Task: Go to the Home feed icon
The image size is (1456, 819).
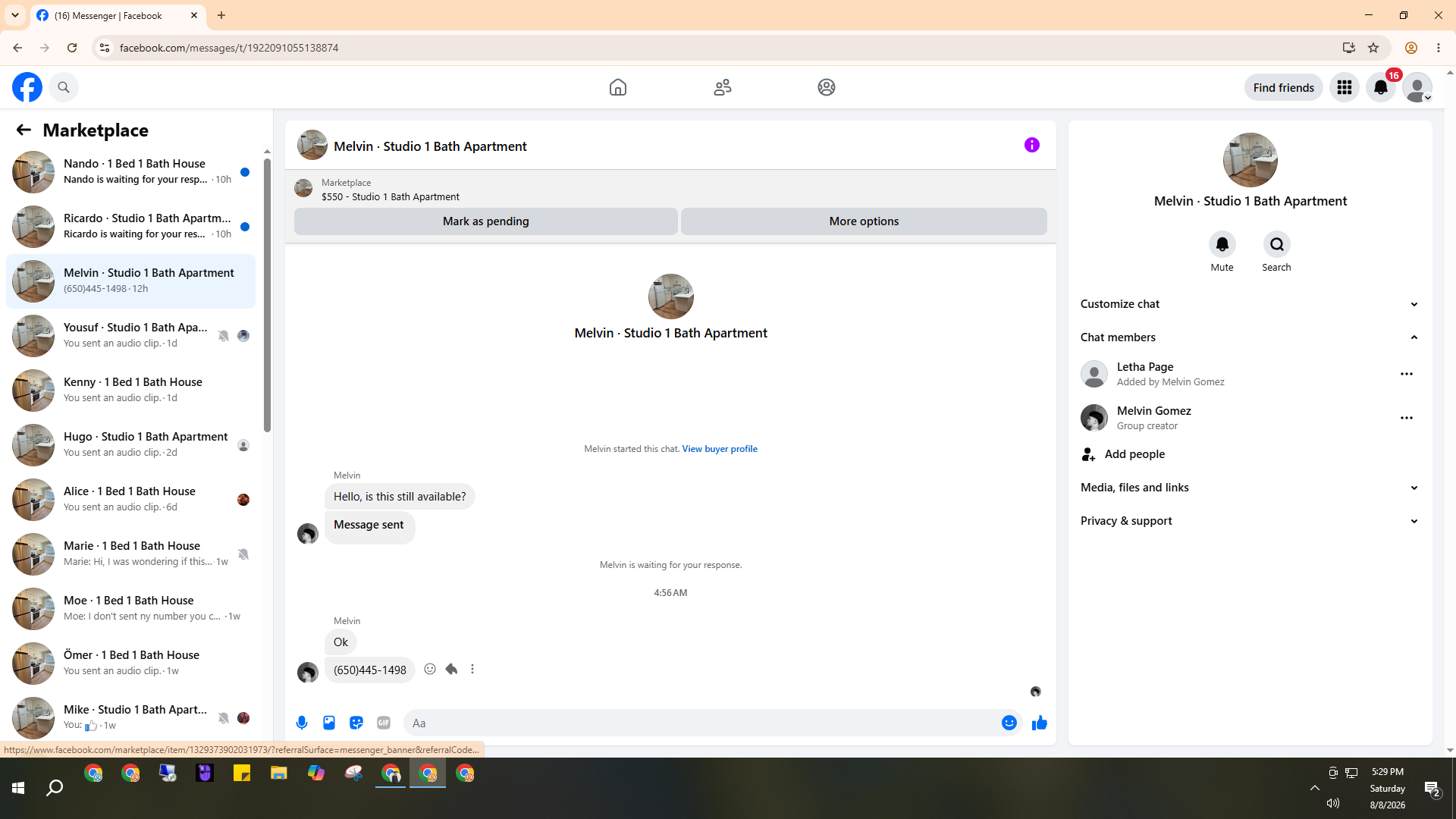Action: [618, 87]
